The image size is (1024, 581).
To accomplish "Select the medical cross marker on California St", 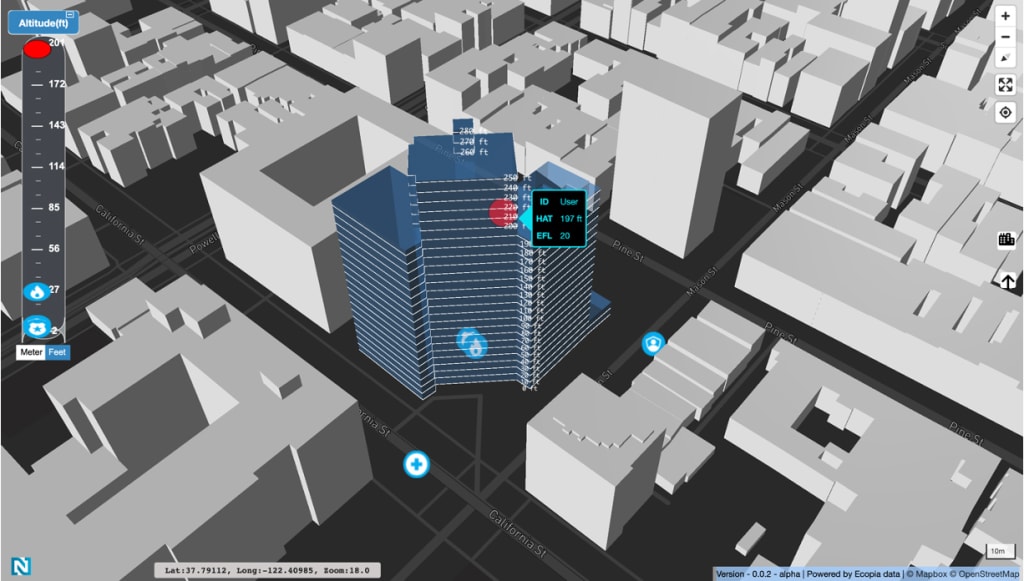I will point(417,464).
